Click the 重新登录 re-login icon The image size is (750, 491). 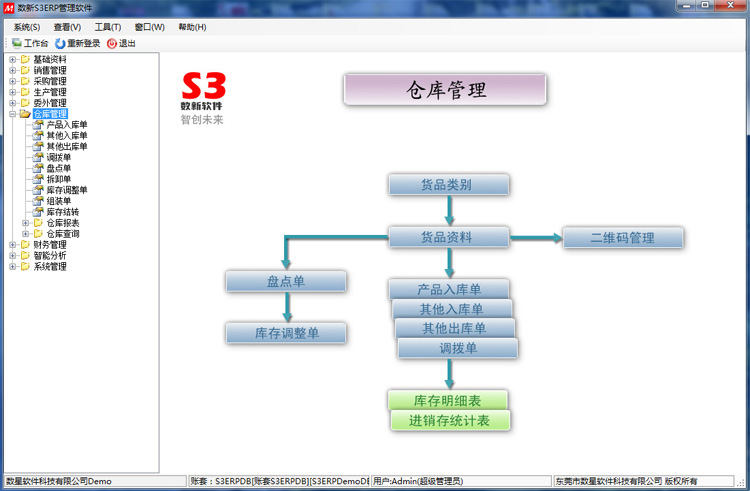point(60,44)
